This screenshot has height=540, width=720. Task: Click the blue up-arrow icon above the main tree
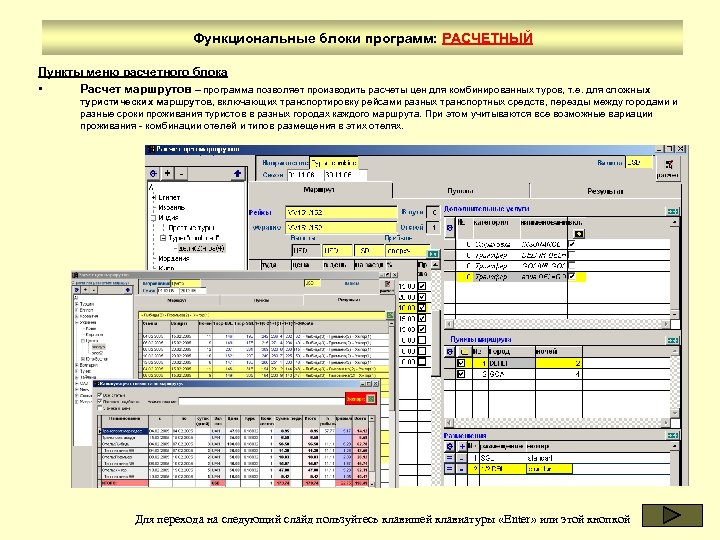click(x=237, y=174)
